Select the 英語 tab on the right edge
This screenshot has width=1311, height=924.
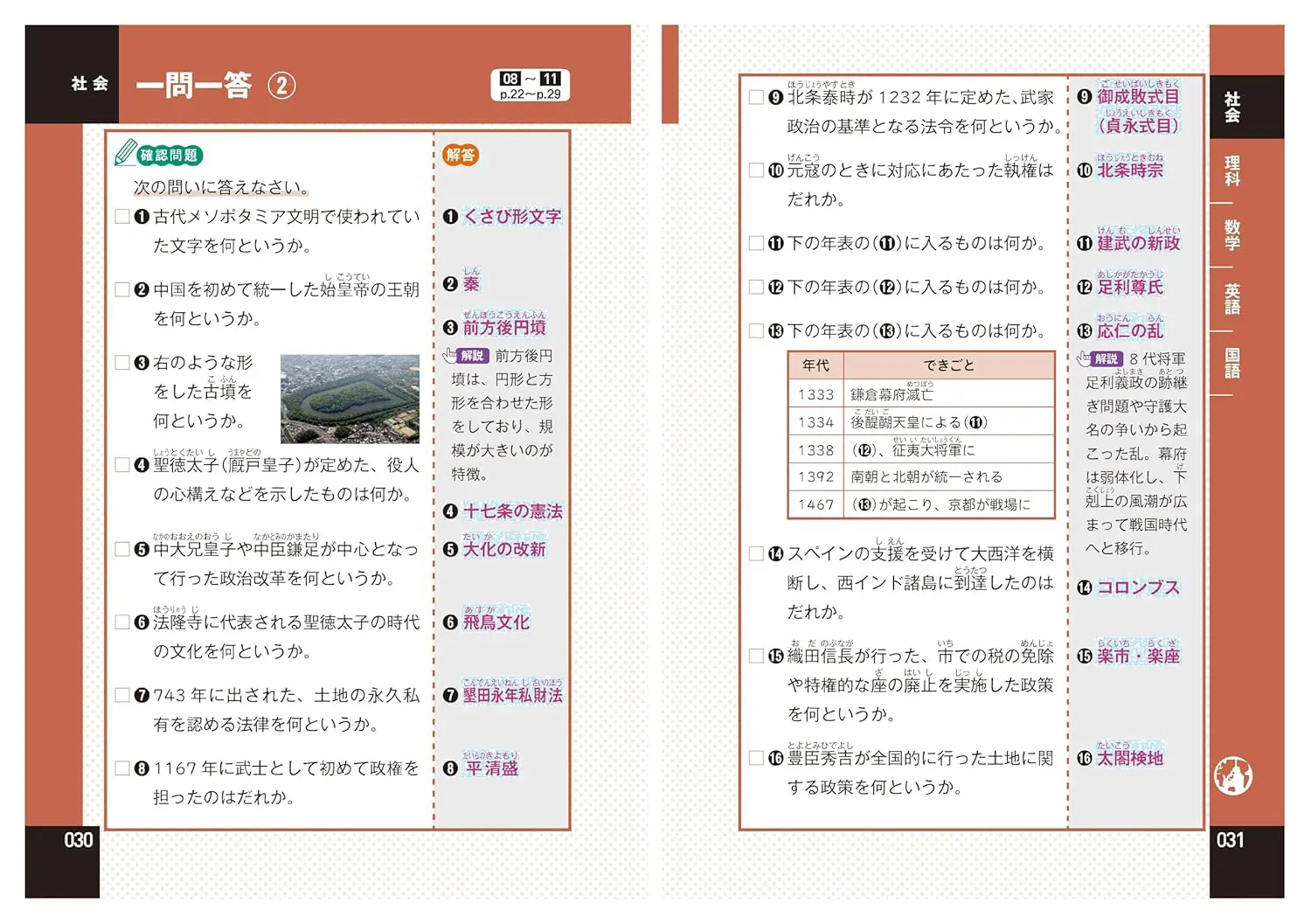(x=1232, y=299)
